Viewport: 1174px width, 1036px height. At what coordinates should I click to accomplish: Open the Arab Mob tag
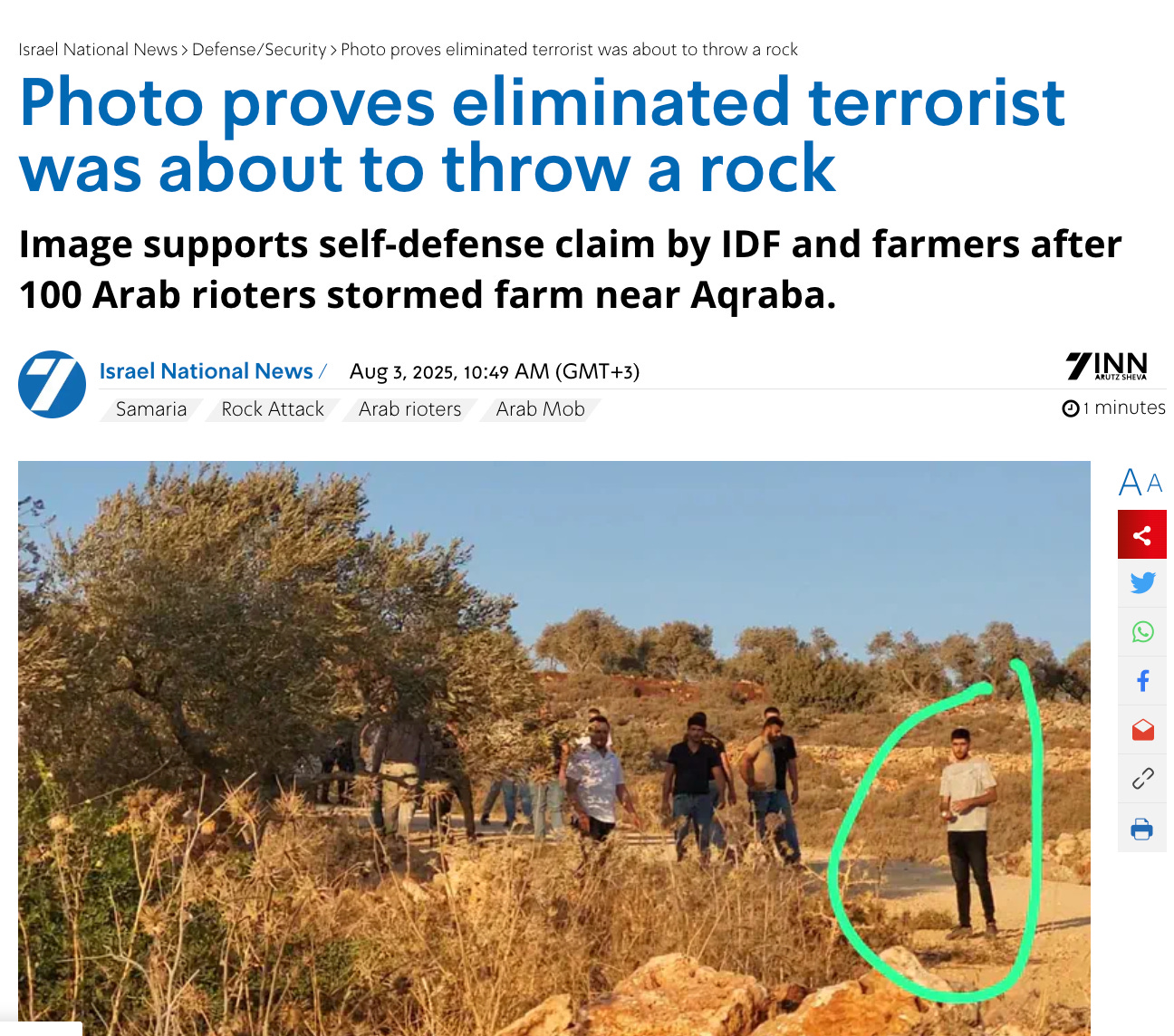pyautogui.click(x=540, y=409)
